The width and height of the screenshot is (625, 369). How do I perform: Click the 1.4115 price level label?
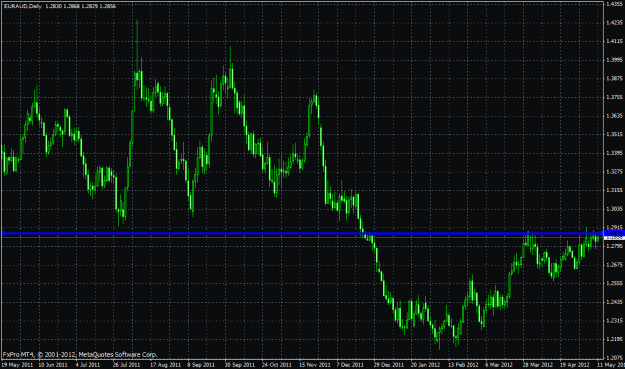click(614, 41)
